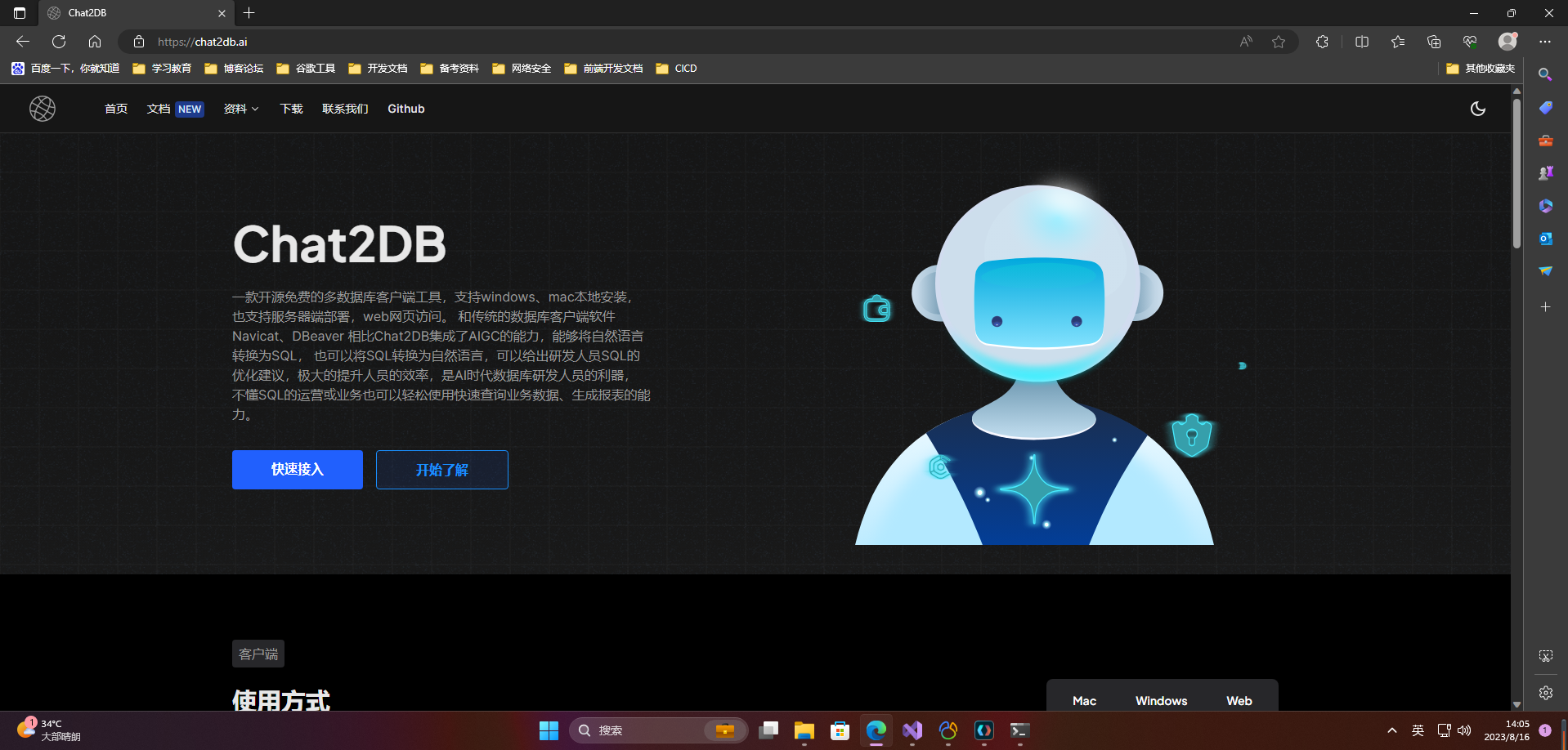Open the 备考资料 bookmarks folder
1568x750 pixels.
[450, 69]
